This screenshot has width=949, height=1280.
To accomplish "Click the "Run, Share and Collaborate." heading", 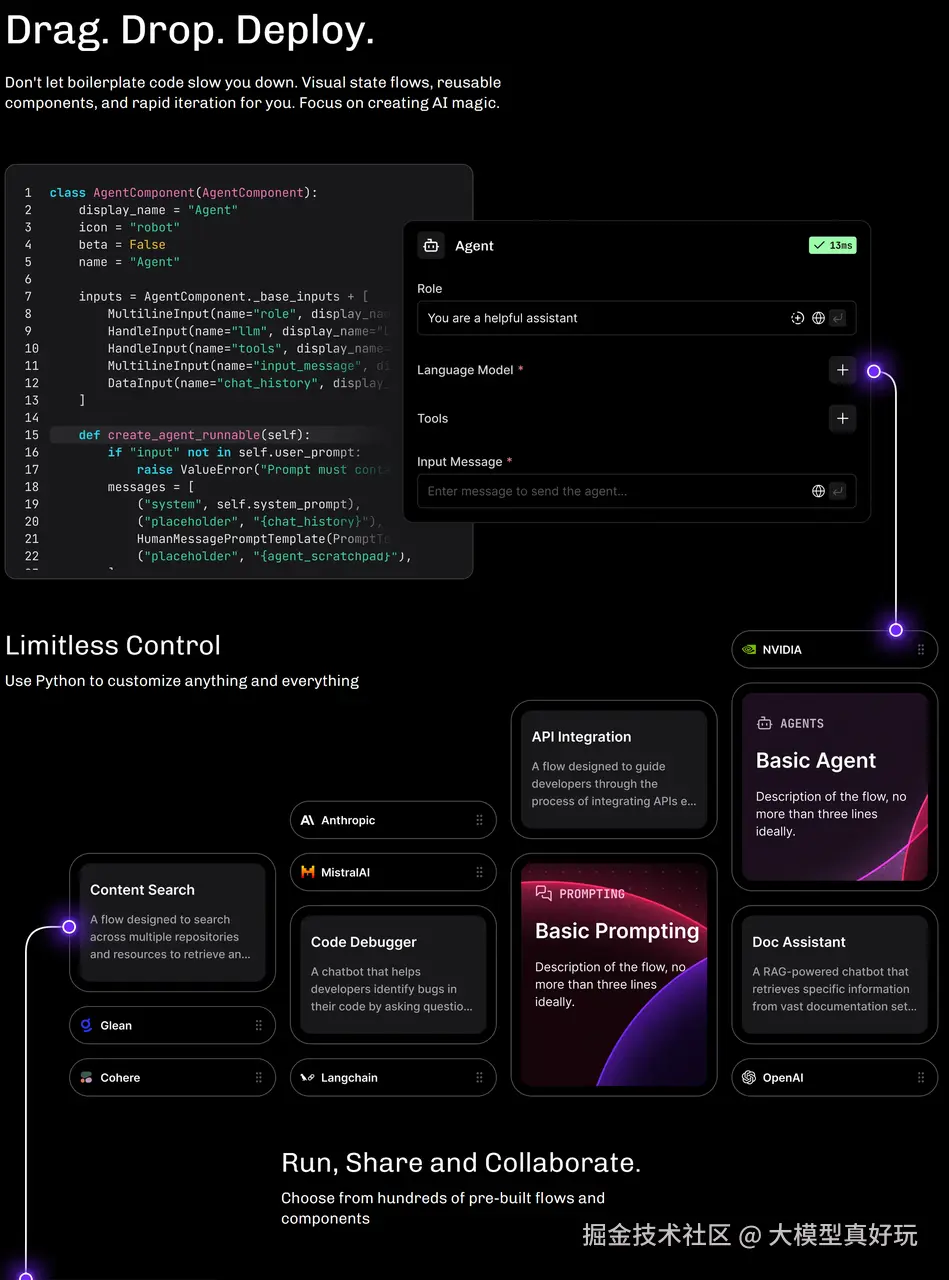I will coord(461,1163).
